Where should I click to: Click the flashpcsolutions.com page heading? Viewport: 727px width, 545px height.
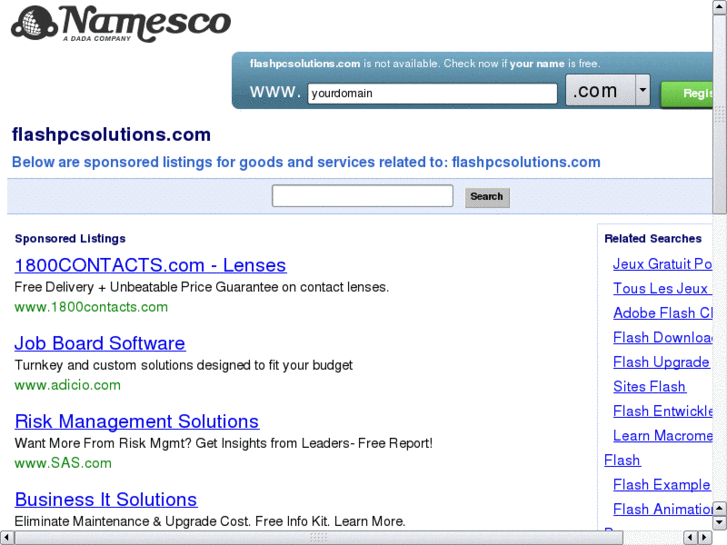(x=111, y=135)
